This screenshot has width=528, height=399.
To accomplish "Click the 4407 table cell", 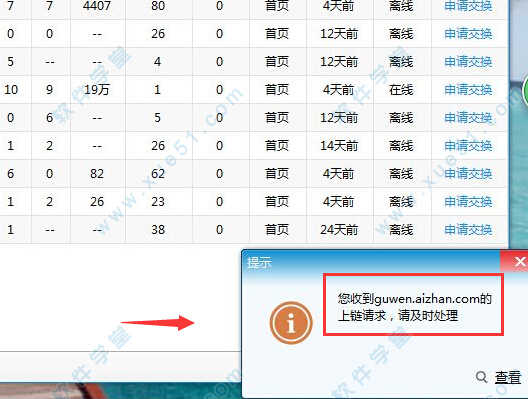I will click(x=97, y=6).
